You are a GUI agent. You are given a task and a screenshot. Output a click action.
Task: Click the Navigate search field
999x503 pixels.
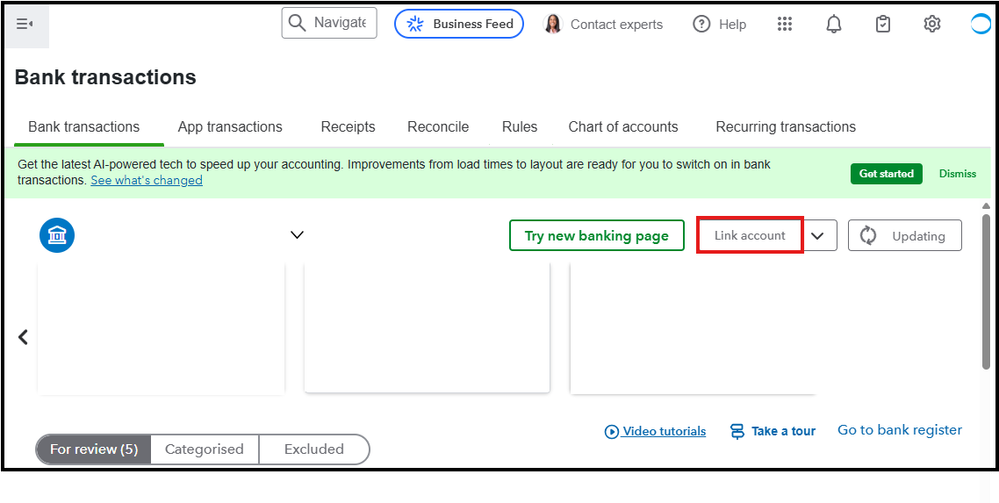point(330,23)
